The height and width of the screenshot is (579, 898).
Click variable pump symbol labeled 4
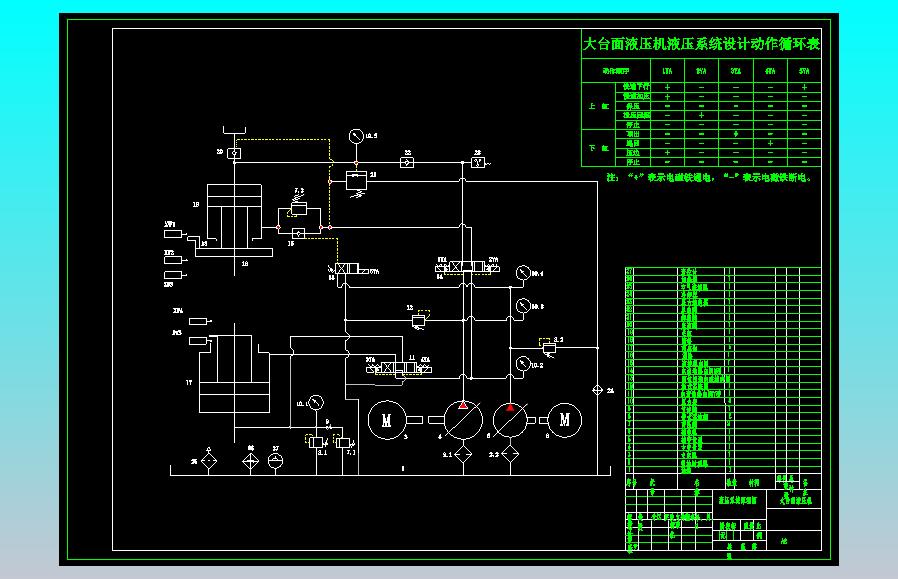point(463,420)
